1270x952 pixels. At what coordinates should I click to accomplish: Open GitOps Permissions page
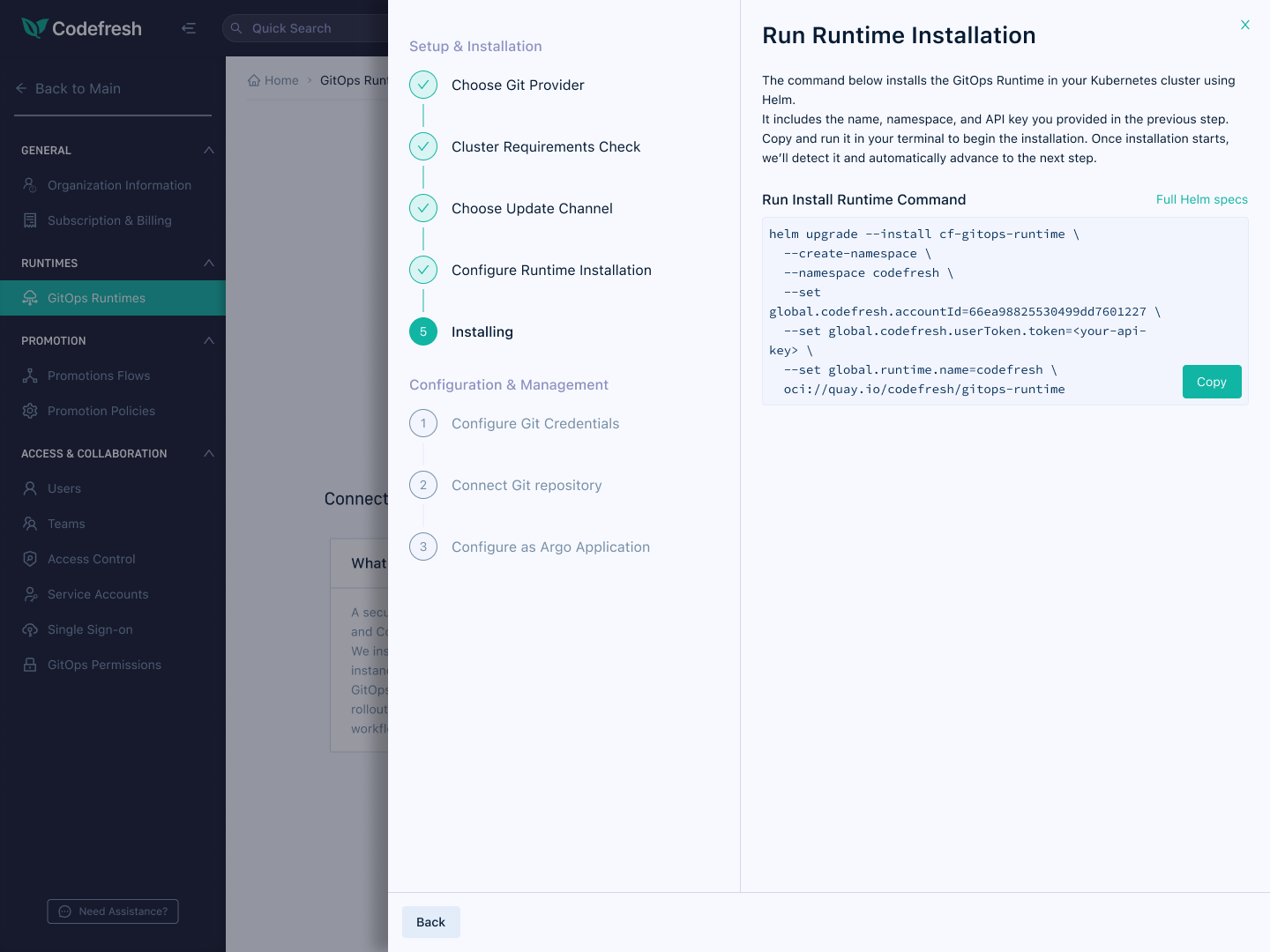tap(113, 665)
